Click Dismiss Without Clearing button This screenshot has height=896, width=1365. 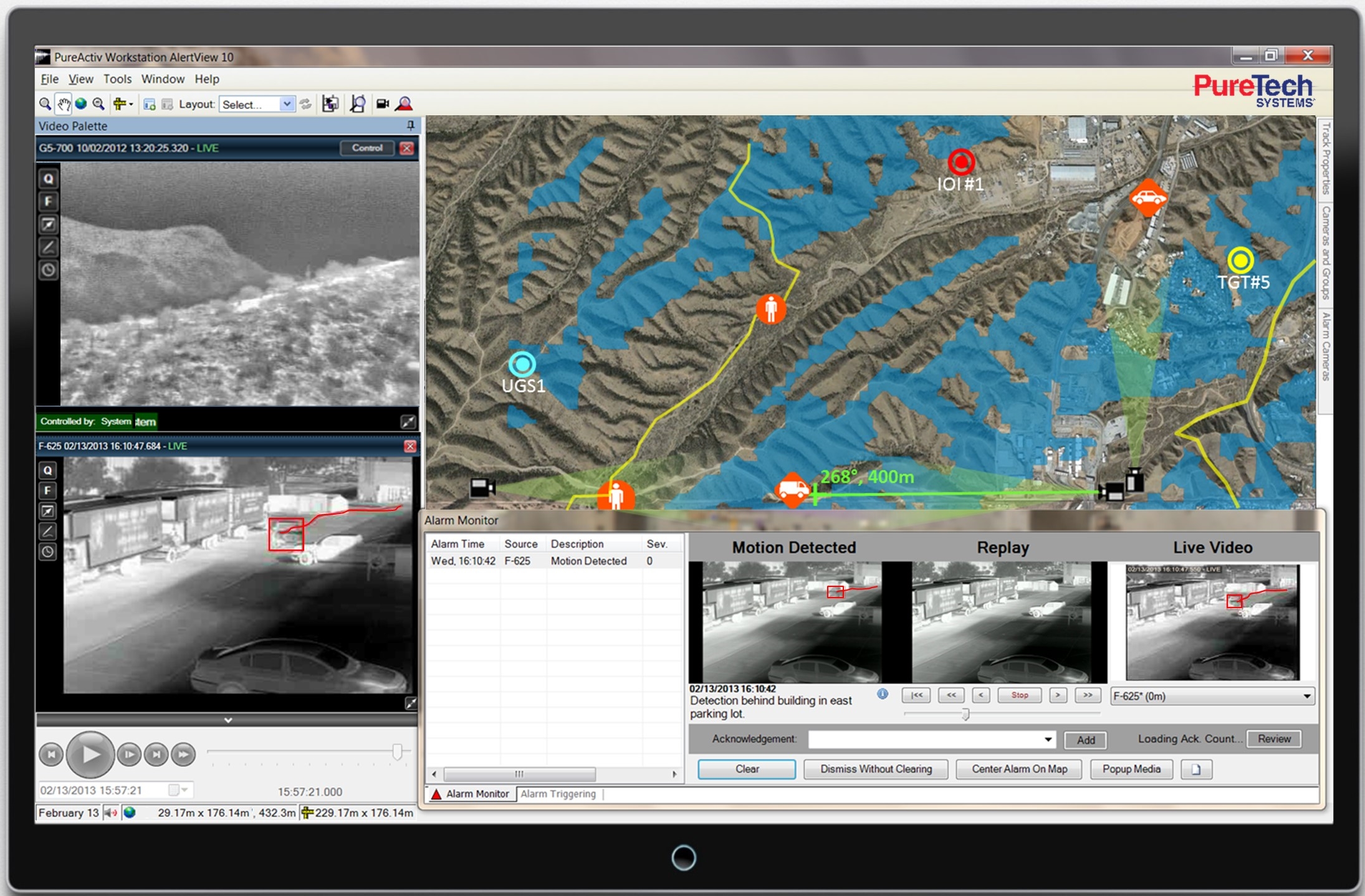[876, 769]
